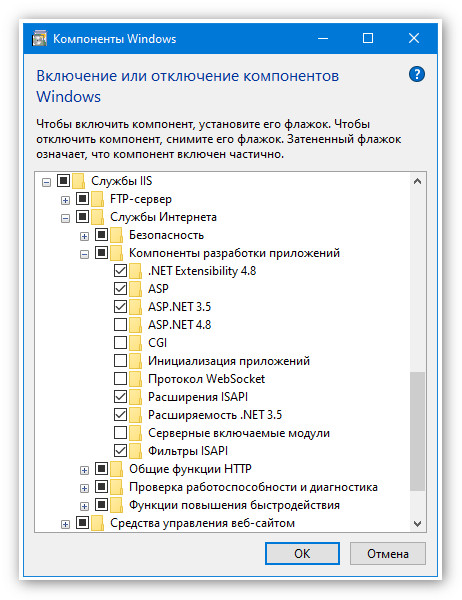
Task: Expand the Общие функции HTTP node
Action: click(84, 470)
